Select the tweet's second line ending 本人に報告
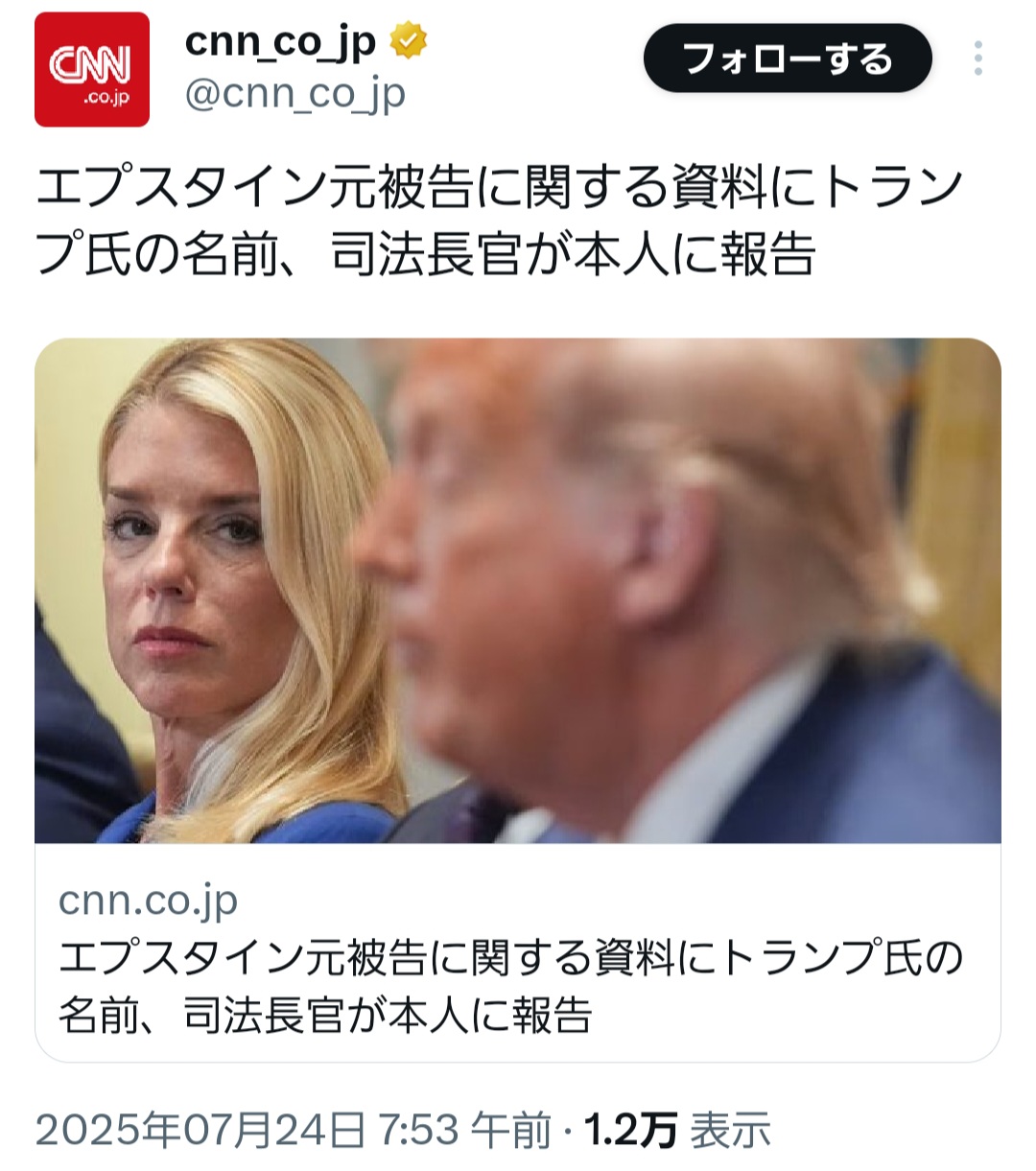Image resolution: width=1036 pixels, height=1171 pixels. pyautogui.click(x=425, y=255)
